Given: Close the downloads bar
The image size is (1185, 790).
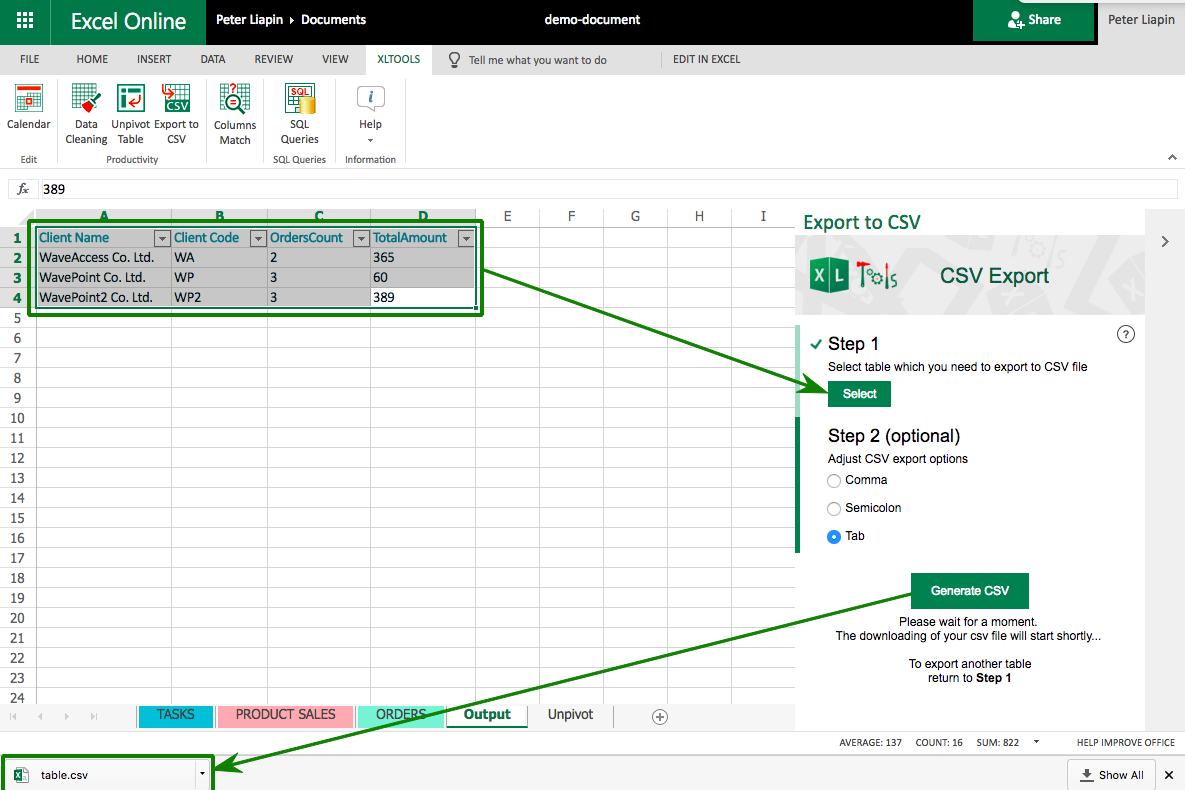Looking at the screenshot, I should pos(1168,775).
